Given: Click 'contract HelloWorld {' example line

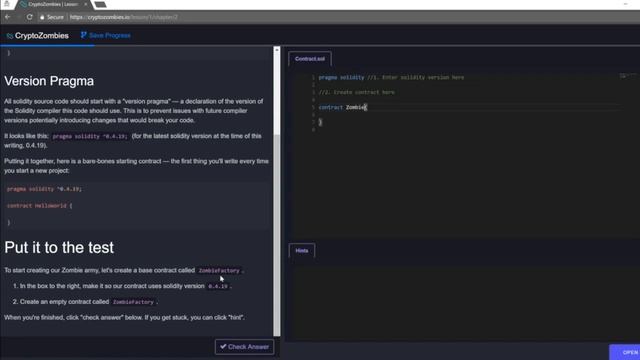Looking at the screenshot, I should [39, 206].
